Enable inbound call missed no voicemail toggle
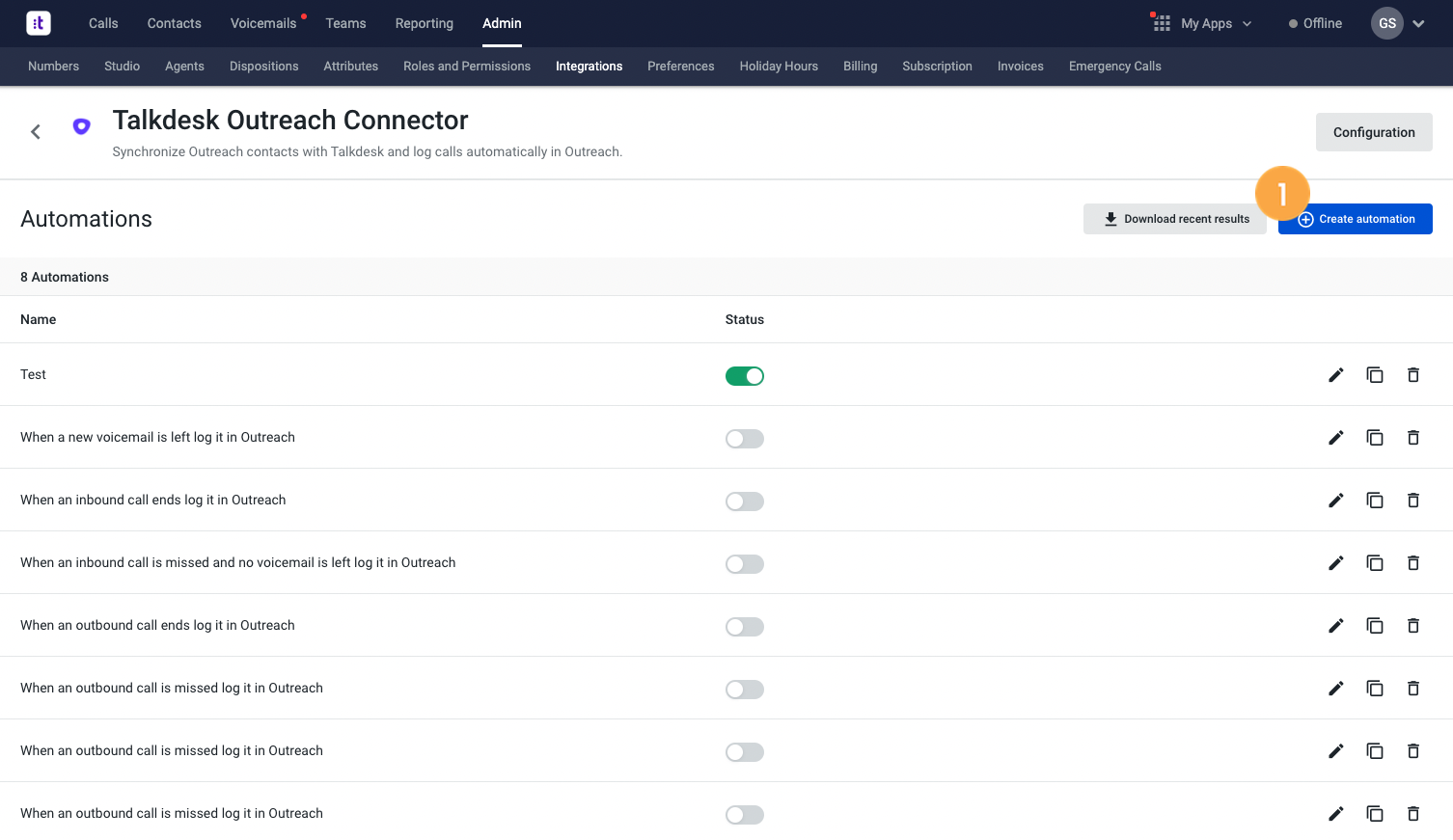 tap(745, 564)
